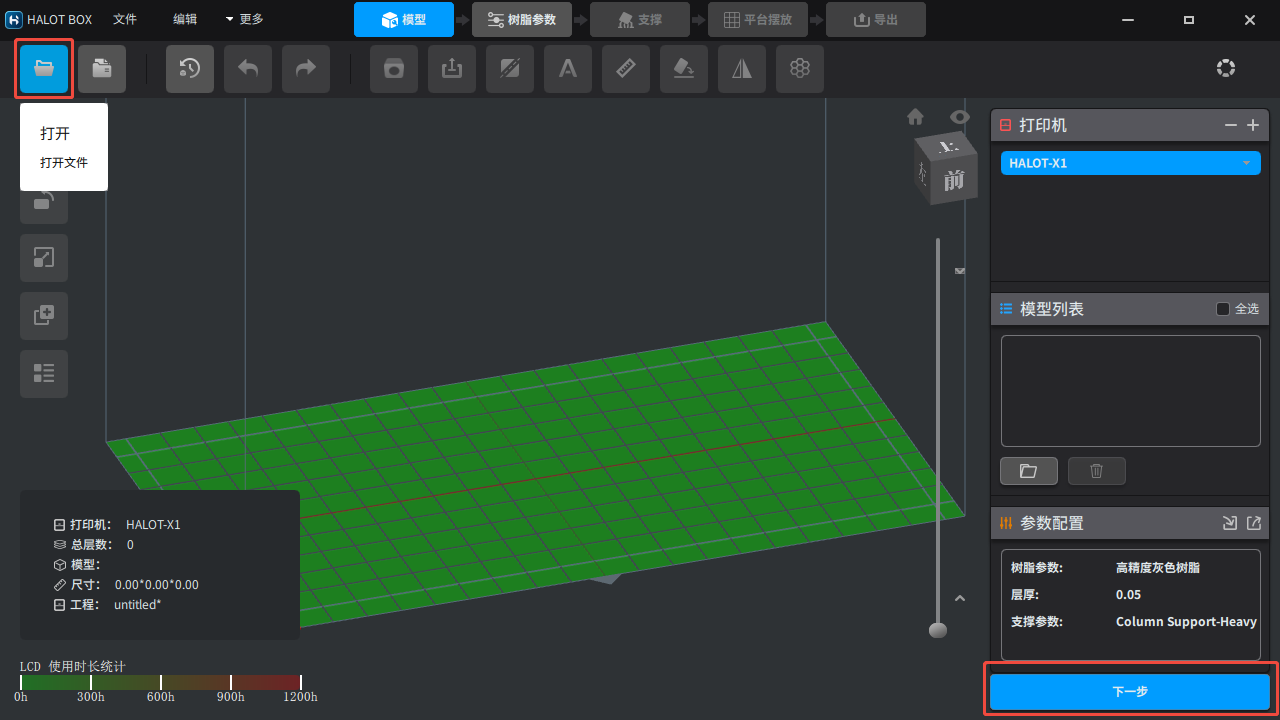This screenshot has width=1280, height=720.
Task: Click the upload export arrow tool icon
Action: coord(452,69)
